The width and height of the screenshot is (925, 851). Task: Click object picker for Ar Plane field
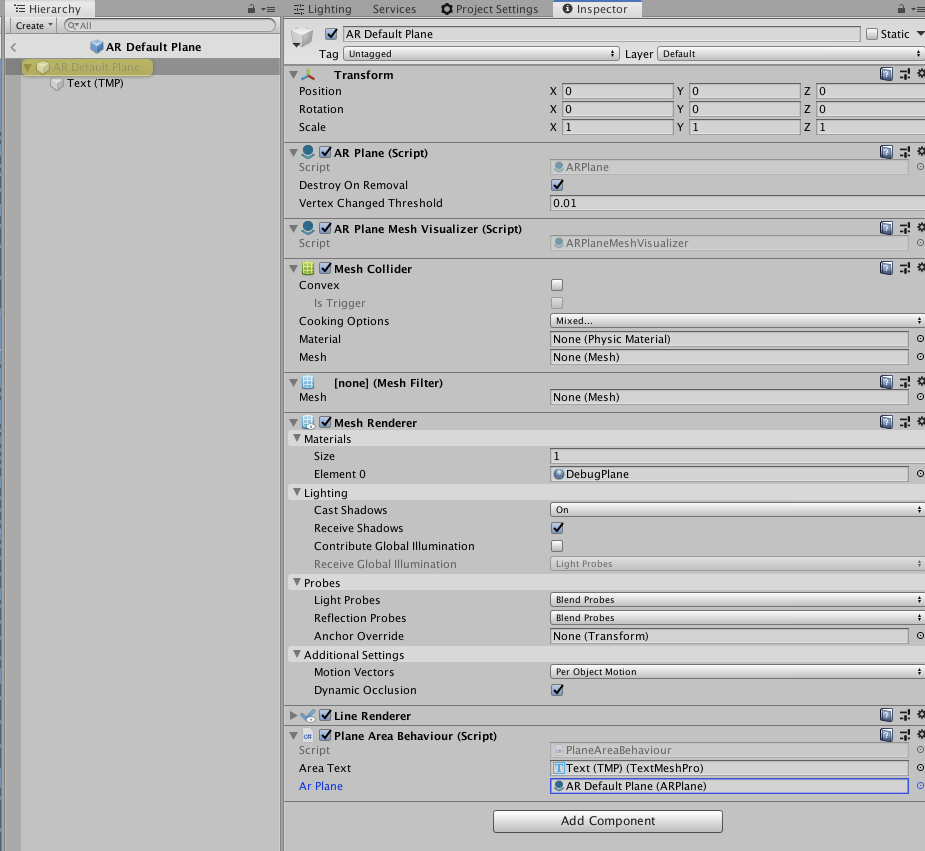coord(920,786)
